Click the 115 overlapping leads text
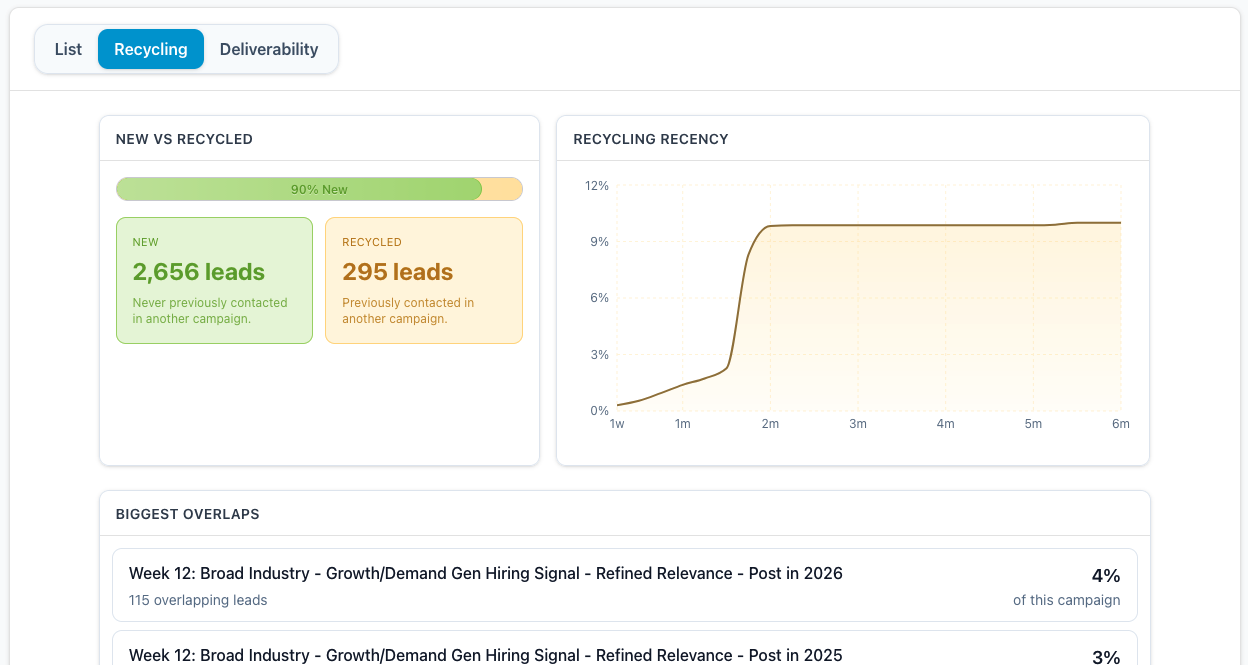The height and width of the screenshot is (665, 1248). [x=198, y=600]
